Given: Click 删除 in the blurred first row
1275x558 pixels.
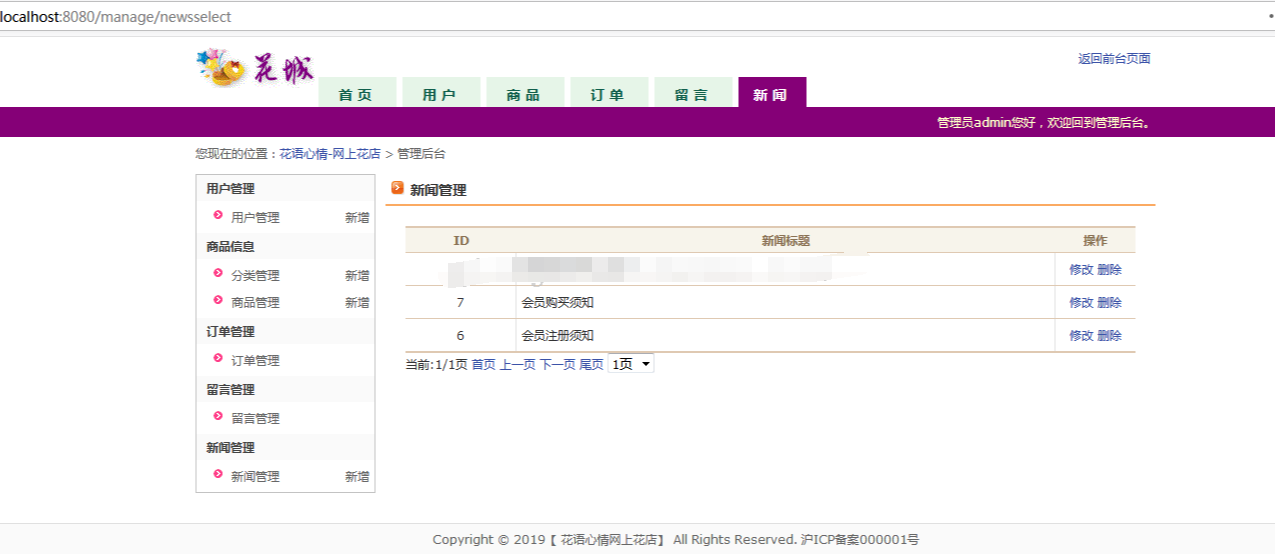Looking at the screenshot, I should (x=1109, y=269).
